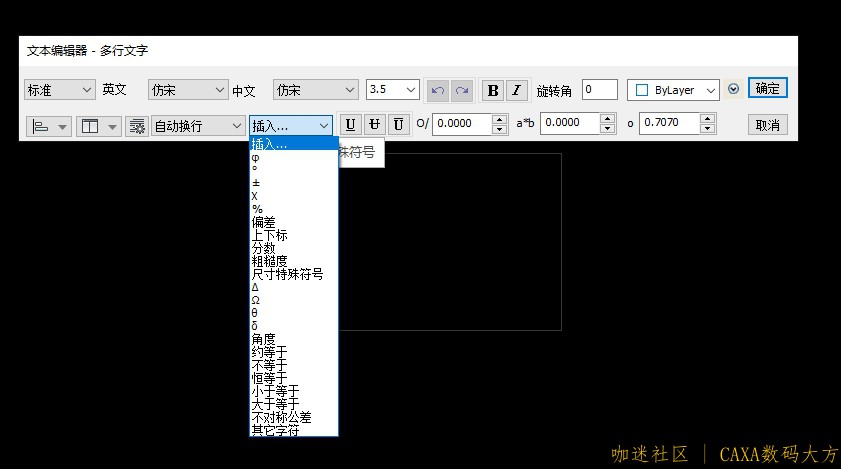Viewport: 841px width, 469px height.
Task: Toggle italic text formatting
Action: point(516,90)
